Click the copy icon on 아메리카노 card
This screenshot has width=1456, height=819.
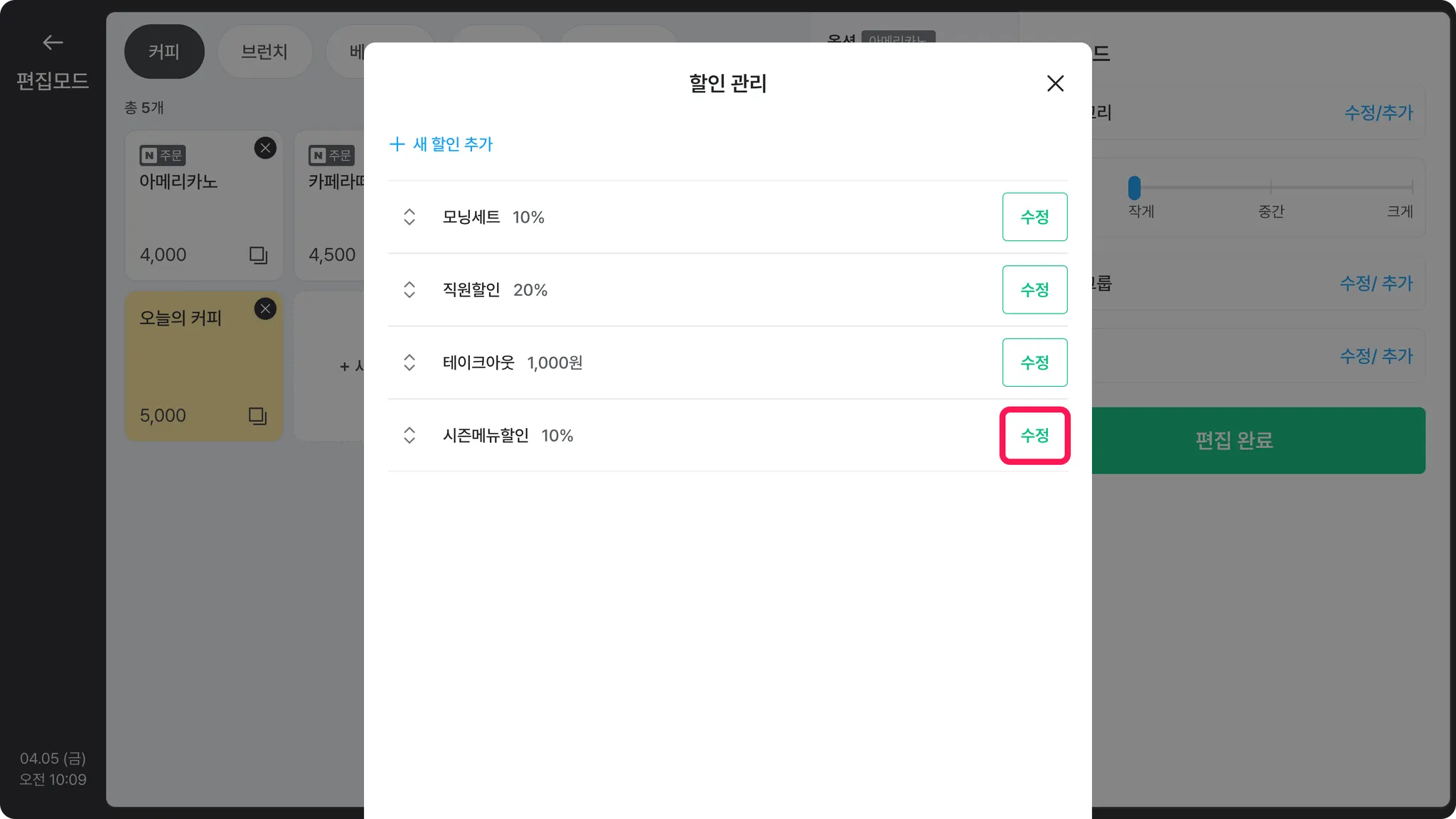(258, 255)
